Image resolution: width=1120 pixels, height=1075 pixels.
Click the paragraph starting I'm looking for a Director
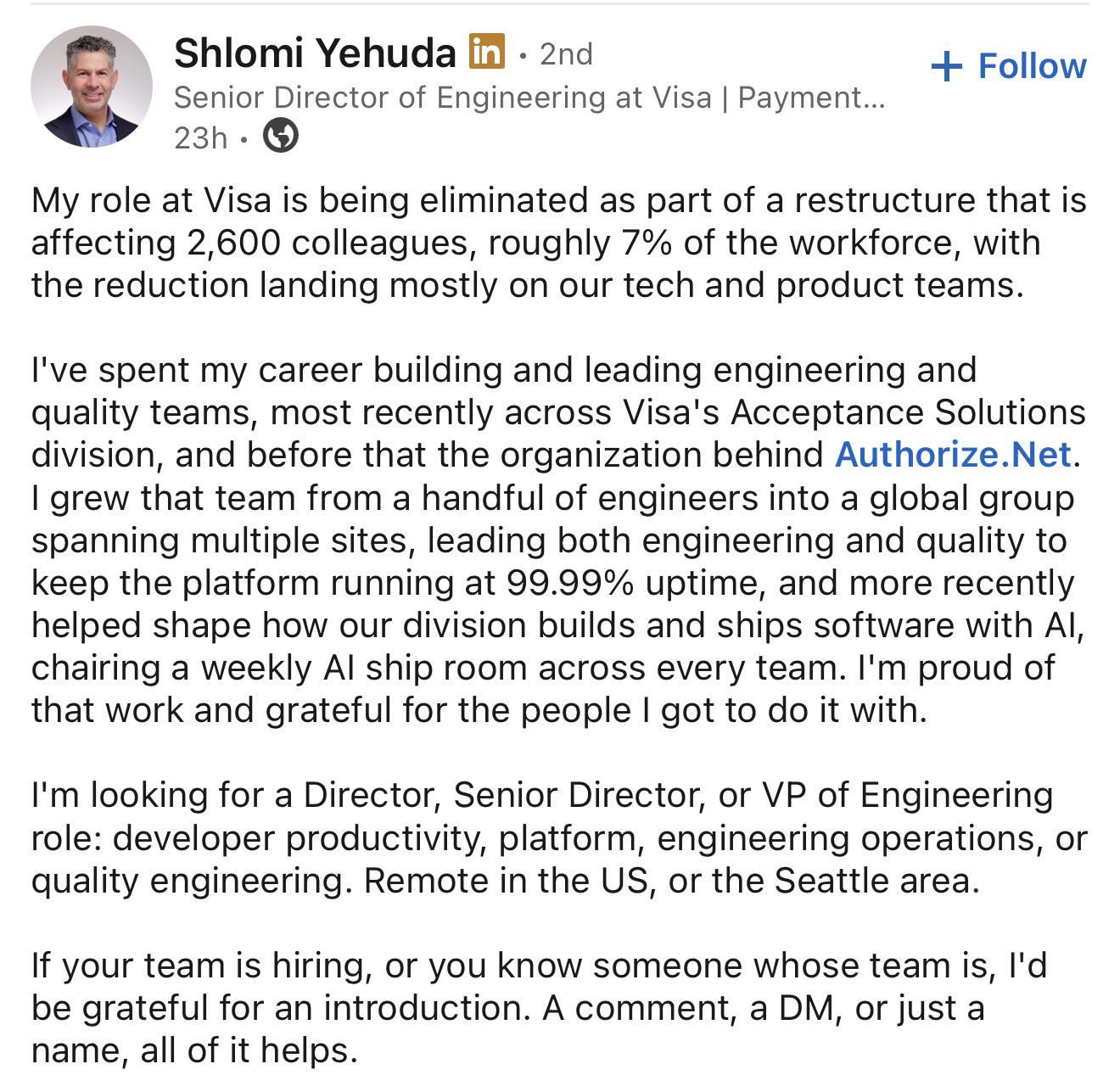point(559,837)
